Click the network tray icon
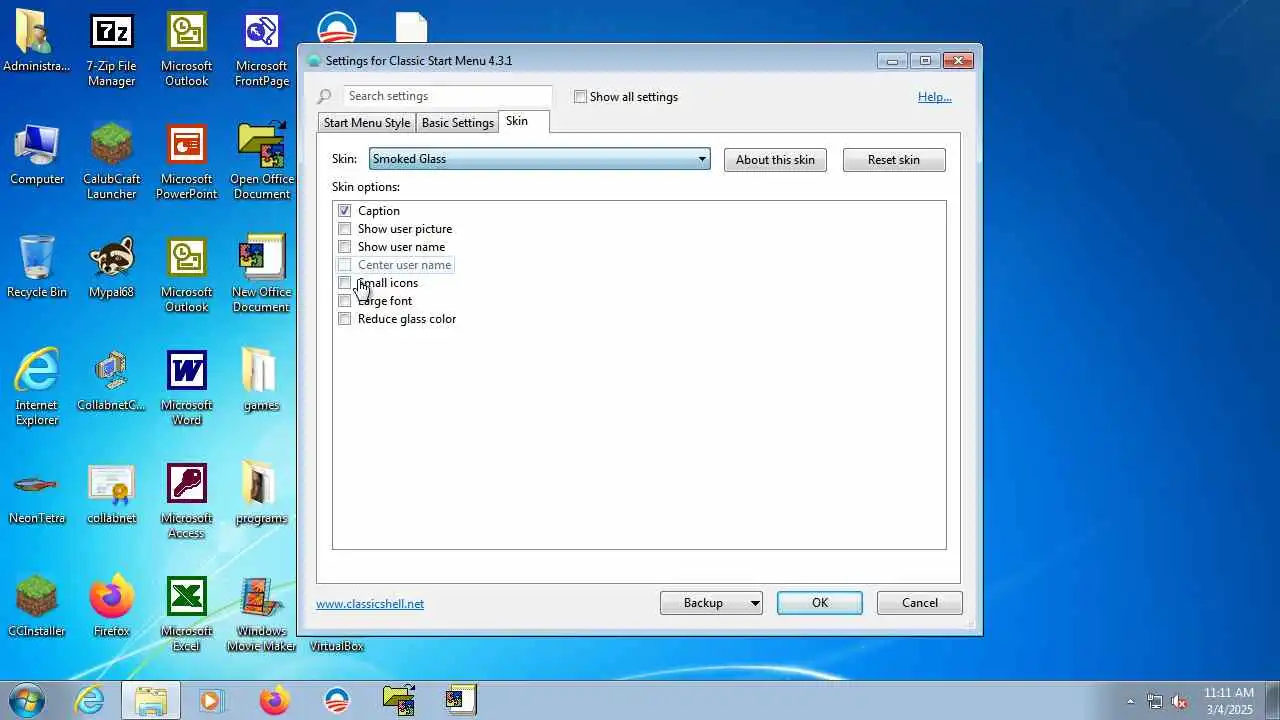This screenshot has height=720, width=1280. click(1155, 701)
